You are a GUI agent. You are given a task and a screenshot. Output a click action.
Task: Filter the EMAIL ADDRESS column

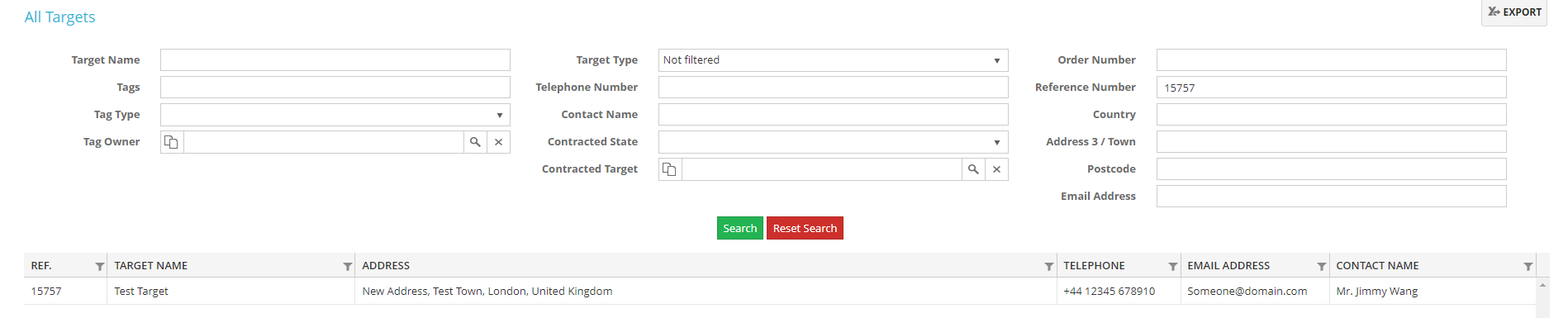tap(1322, 266)
